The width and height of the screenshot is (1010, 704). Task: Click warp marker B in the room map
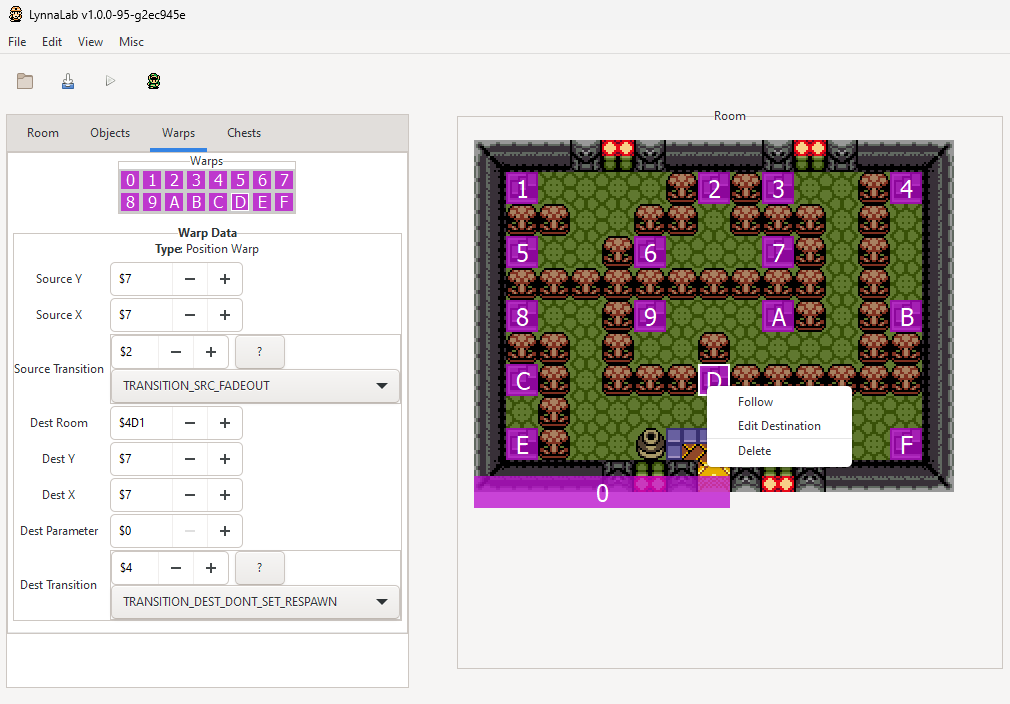point(906,316)
